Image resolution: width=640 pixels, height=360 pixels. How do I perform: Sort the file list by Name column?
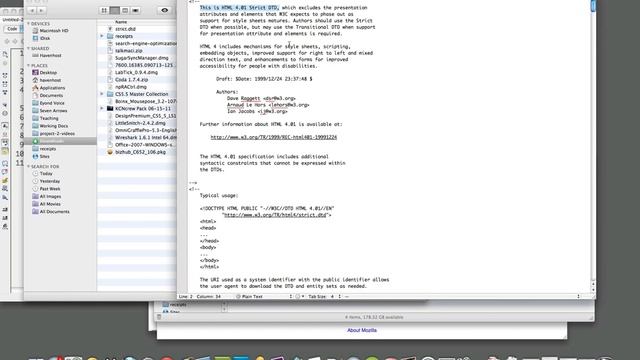point(137,22)
